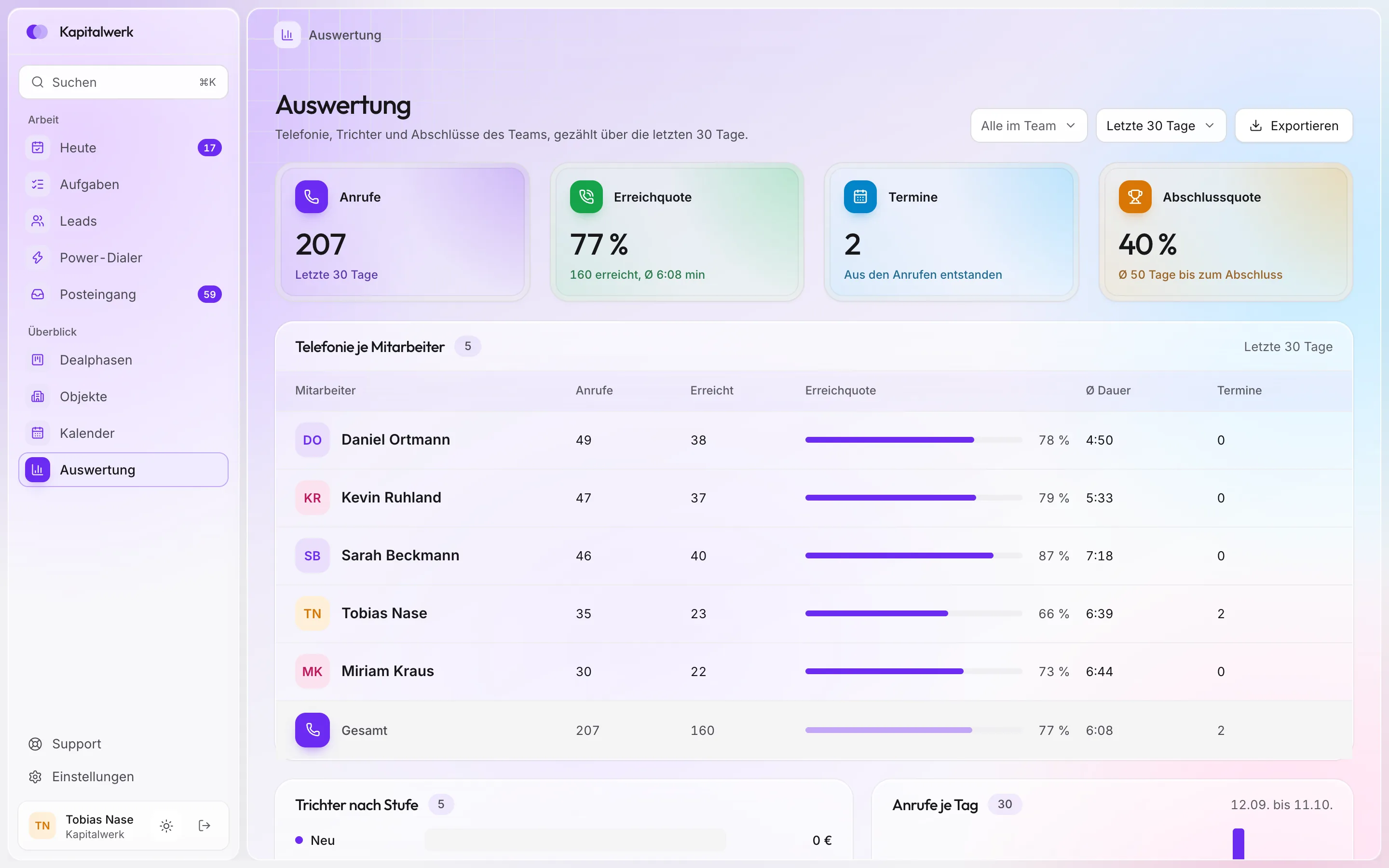Click the Einstellungen gear icon
1389x868 pixels.
click(x=36, y=777)
